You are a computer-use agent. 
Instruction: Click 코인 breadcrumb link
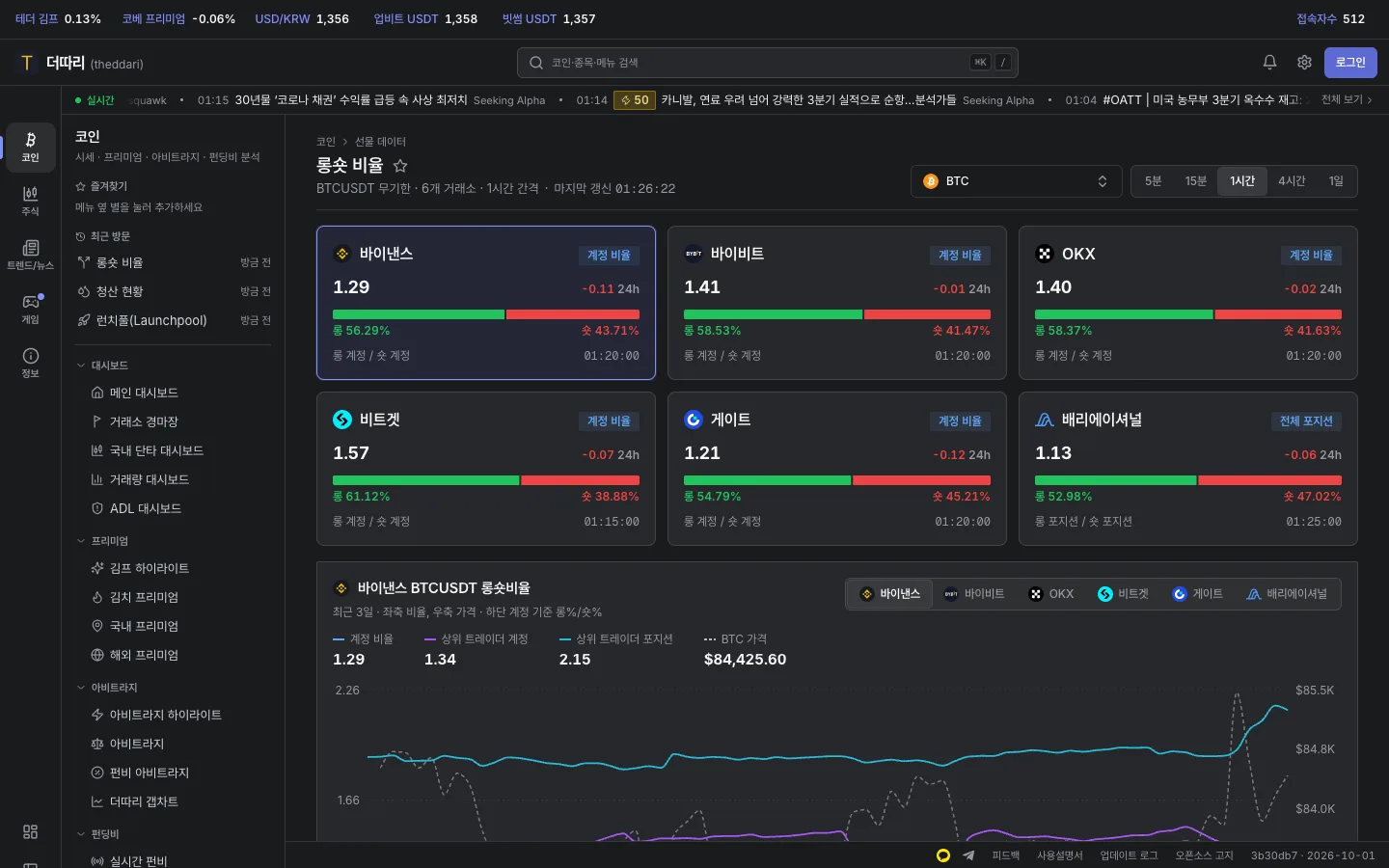(x=326, y=142)
